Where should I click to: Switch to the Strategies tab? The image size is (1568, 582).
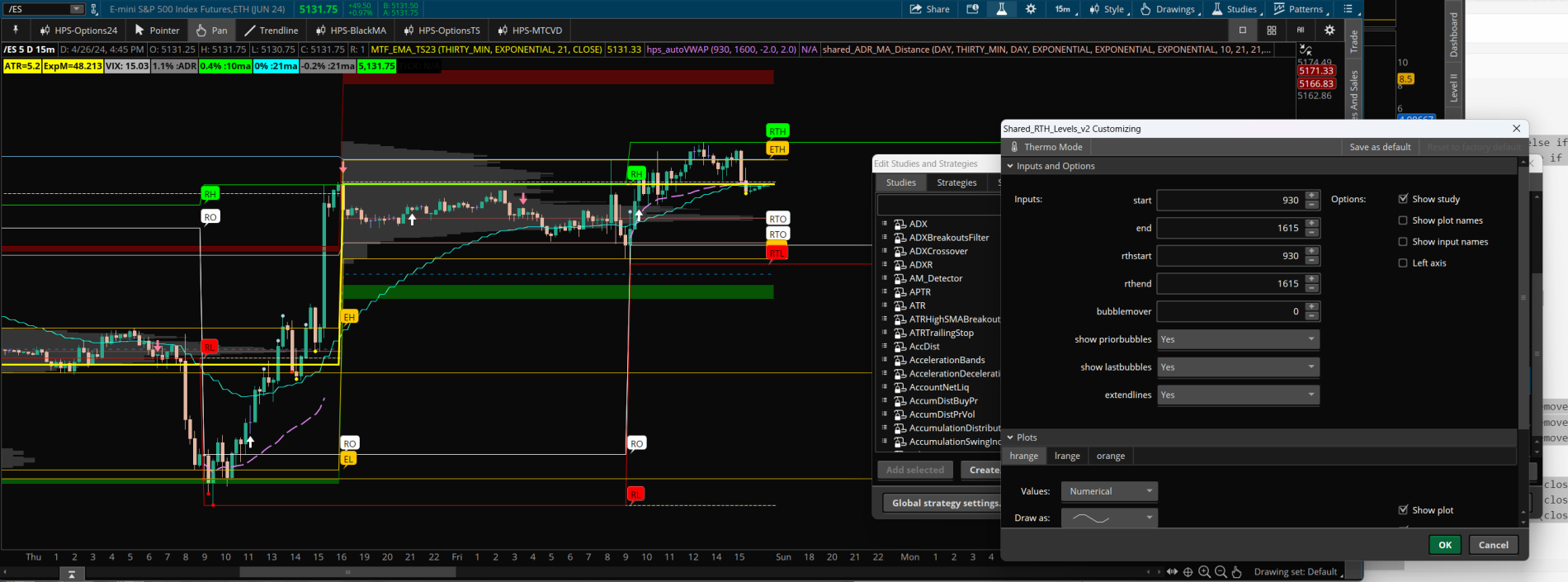956,182
